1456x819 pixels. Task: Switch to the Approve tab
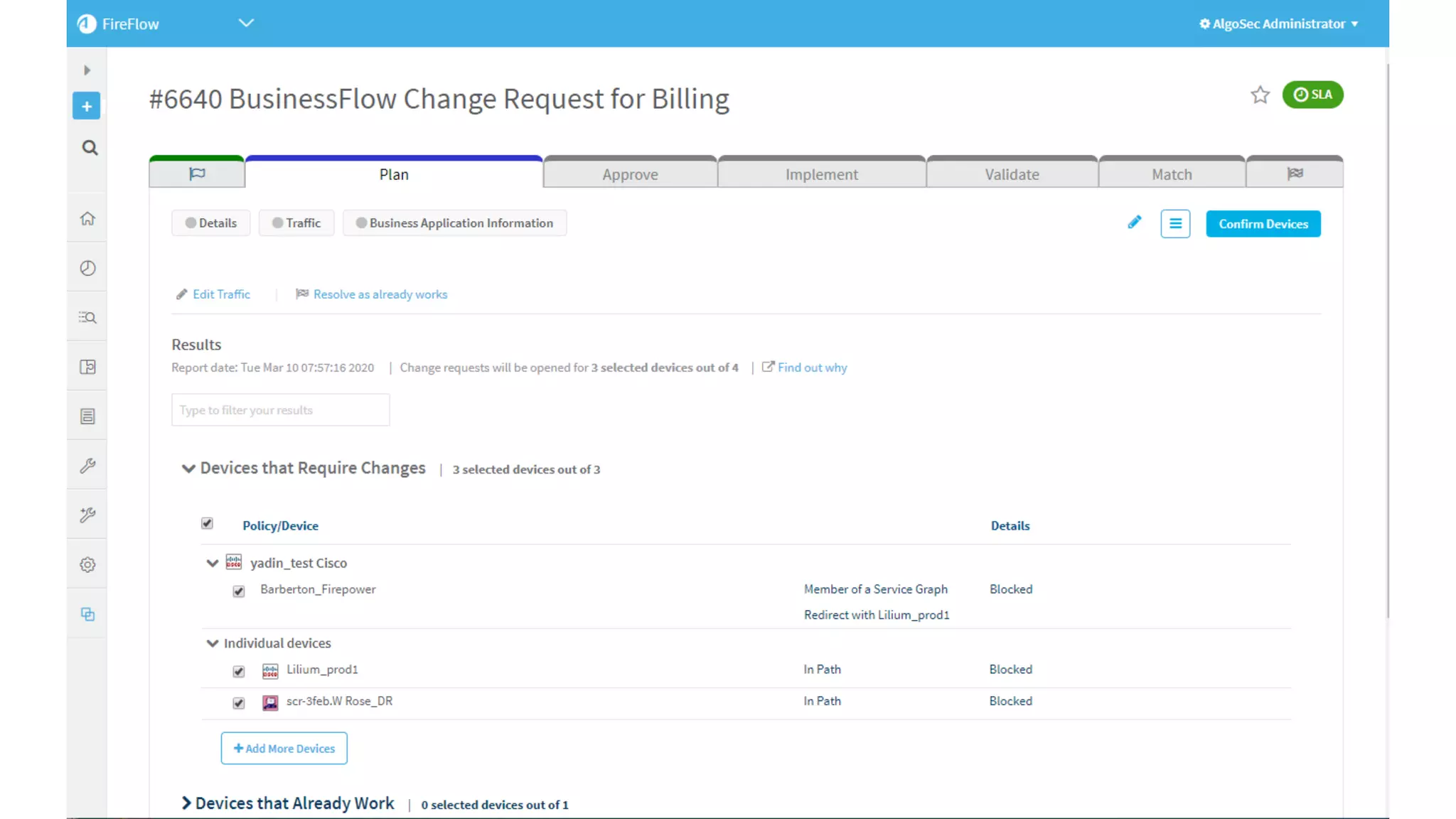click(x=630, y=174)
